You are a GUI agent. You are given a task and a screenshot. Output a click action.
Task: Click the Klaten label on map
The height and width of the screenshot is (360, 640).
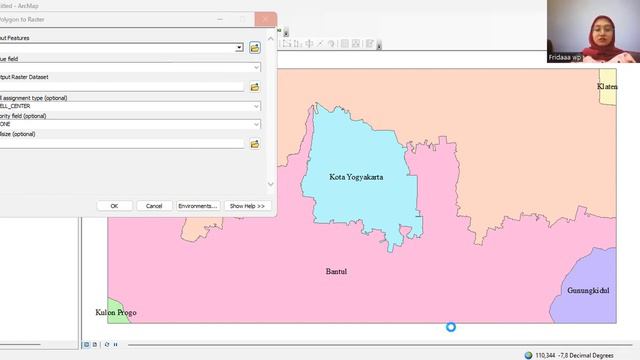607,87
